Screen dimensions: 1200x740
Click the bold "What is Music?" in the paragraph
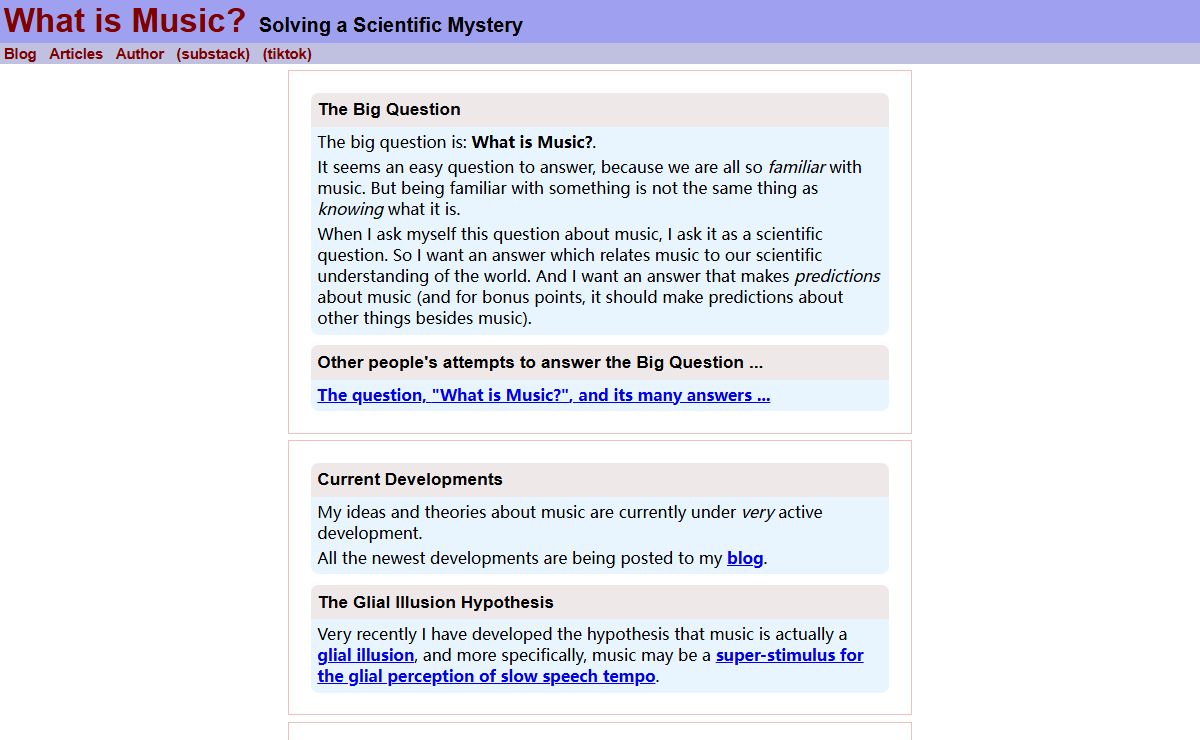(532, 142)
